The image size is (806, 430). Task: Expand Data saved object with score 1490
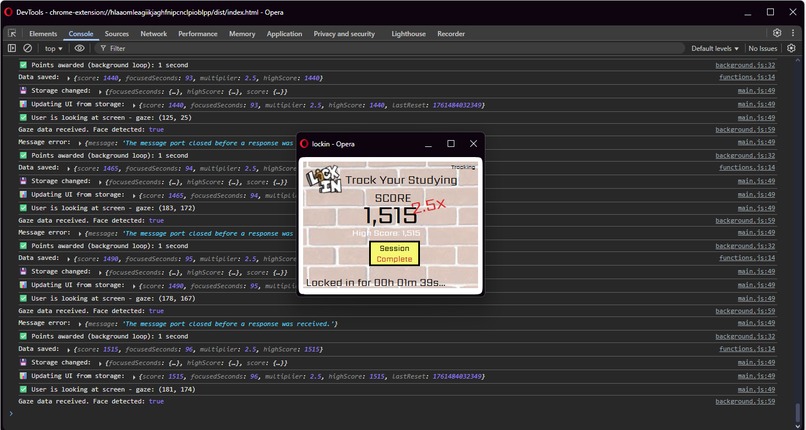pyautogui.click(x=69, y=259)
